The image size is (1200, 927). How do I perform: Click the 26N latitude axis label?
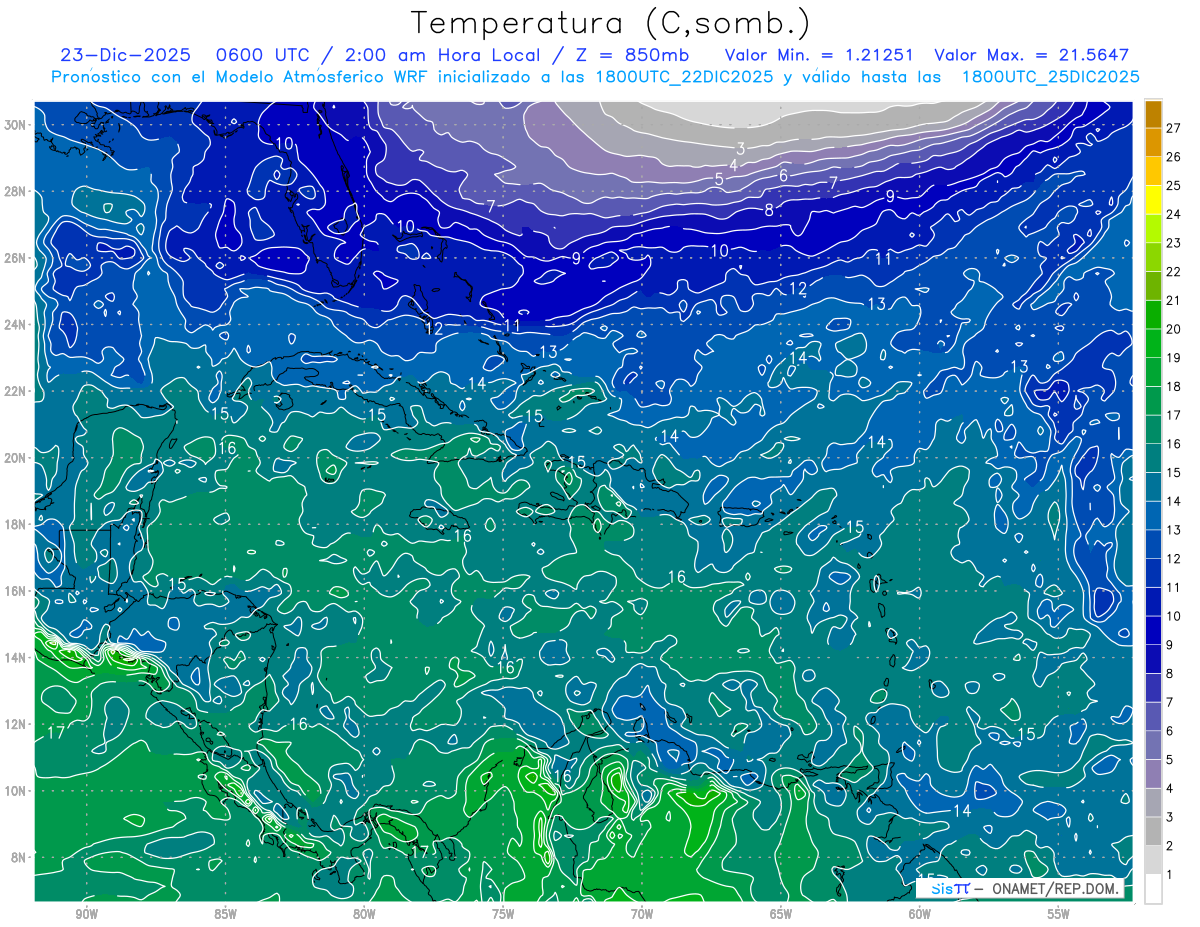[x=14, y=258]
